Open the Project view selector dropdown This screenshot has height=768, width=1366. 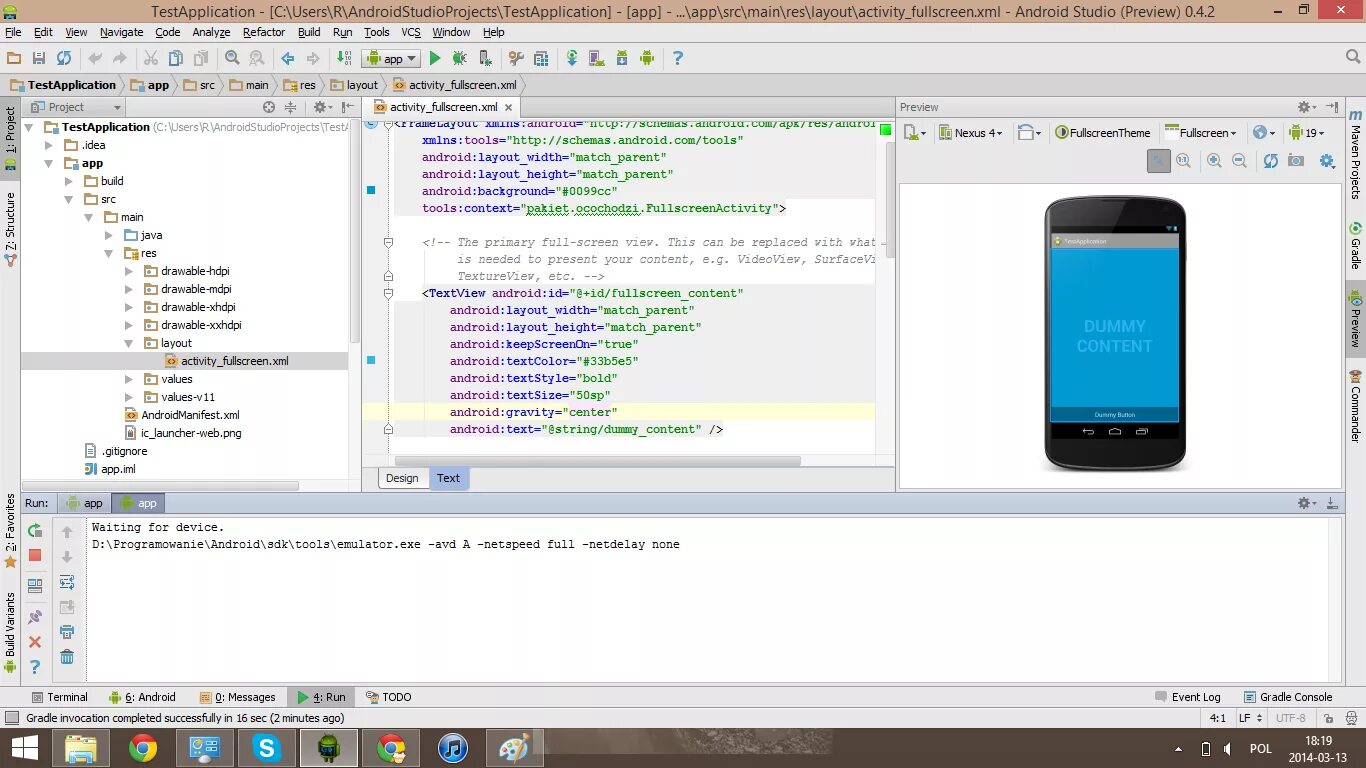click(76, 107)
